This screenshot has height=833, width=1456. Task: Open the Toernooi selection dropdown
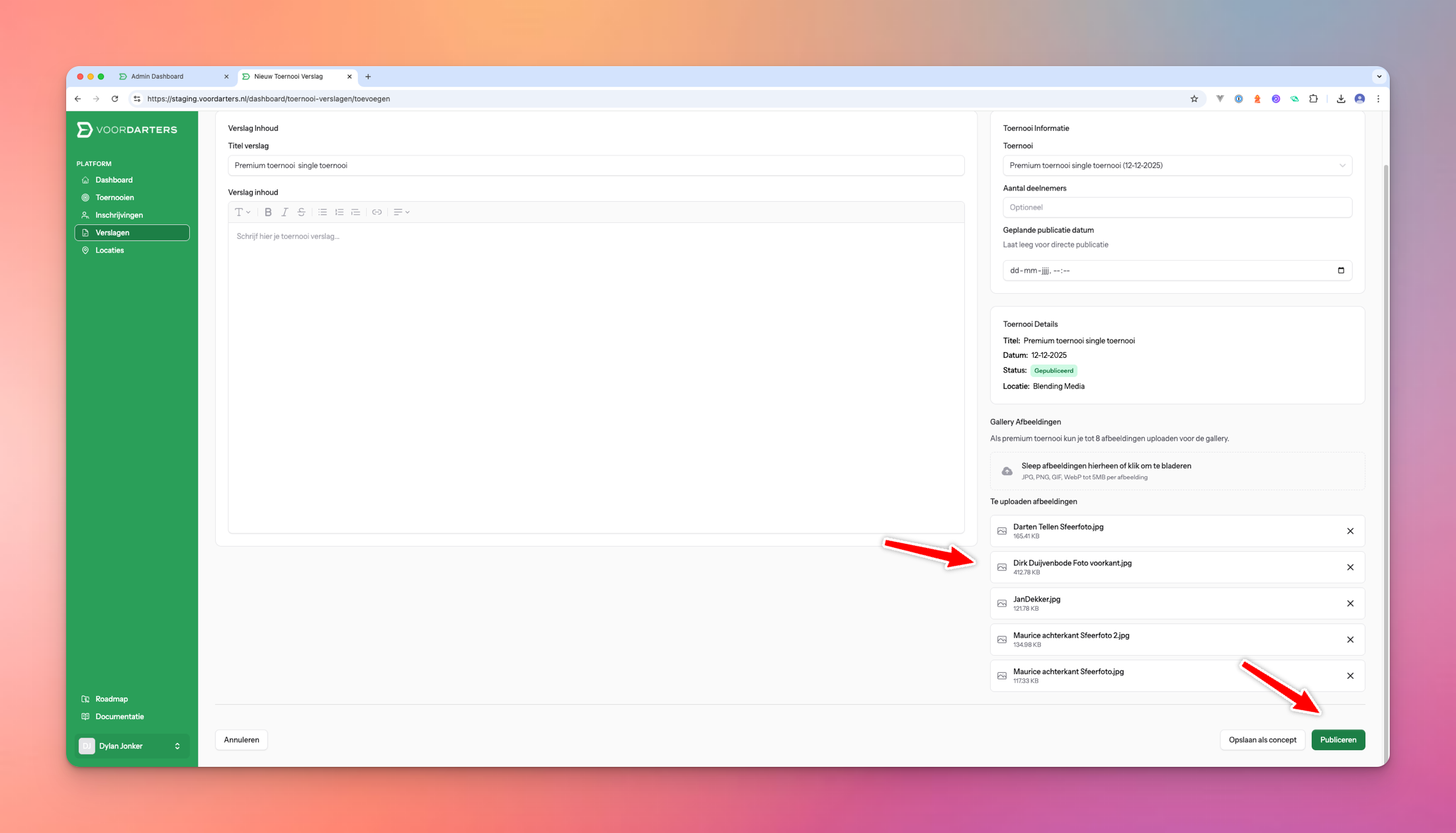tap(1177, 165)
